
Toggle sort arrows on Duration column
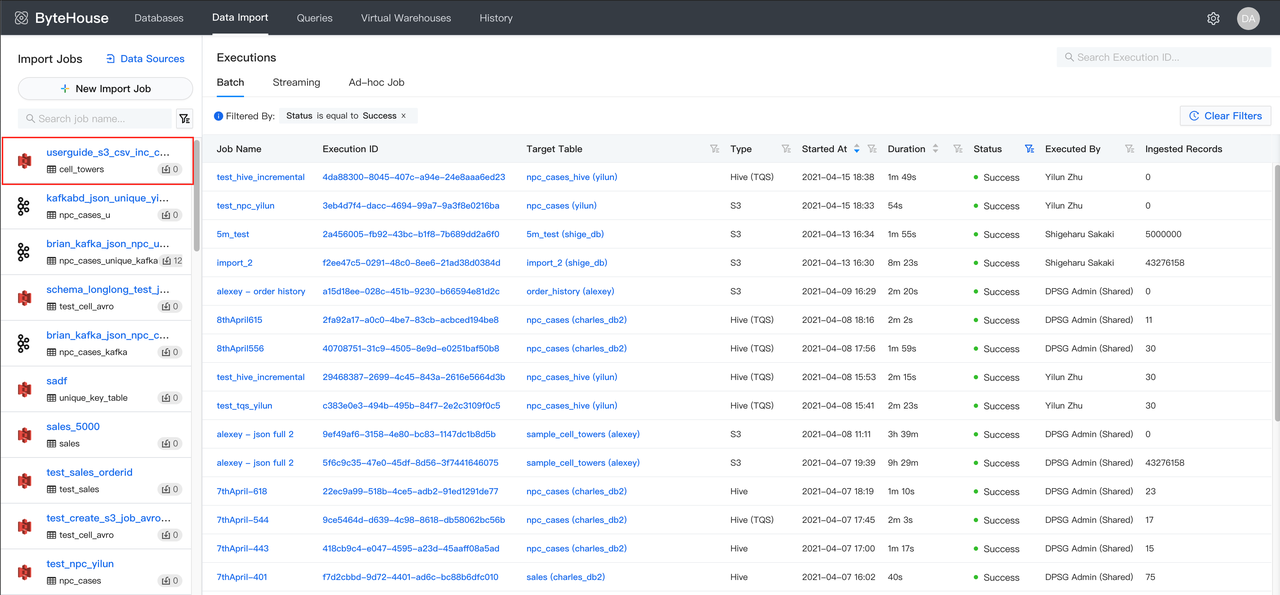point(935,149)
